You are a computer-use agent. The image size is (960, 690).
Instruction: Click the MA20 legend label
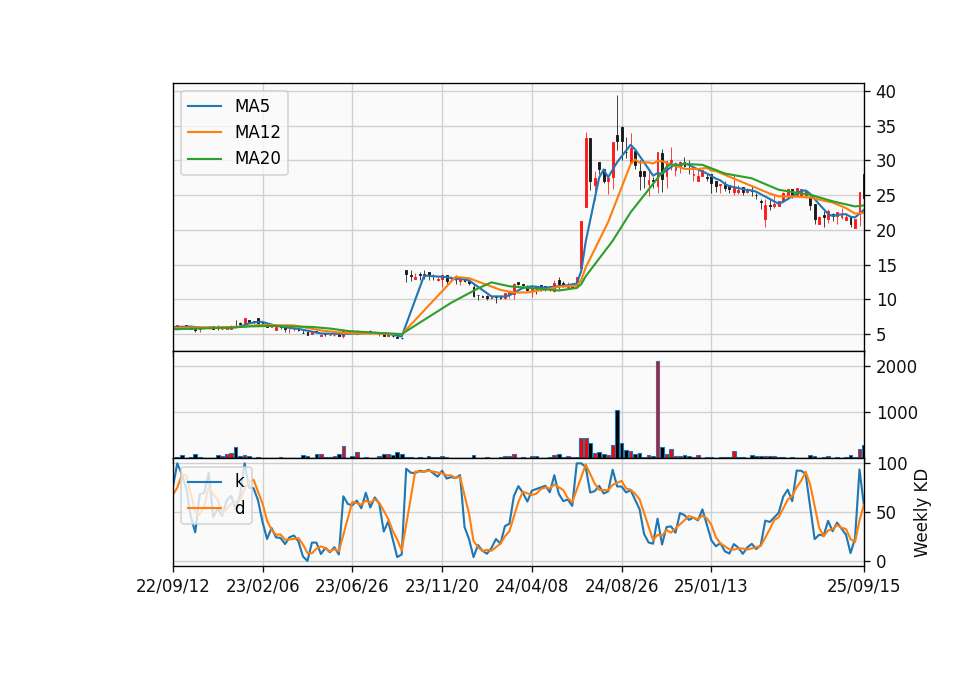[x=257, y=159]
